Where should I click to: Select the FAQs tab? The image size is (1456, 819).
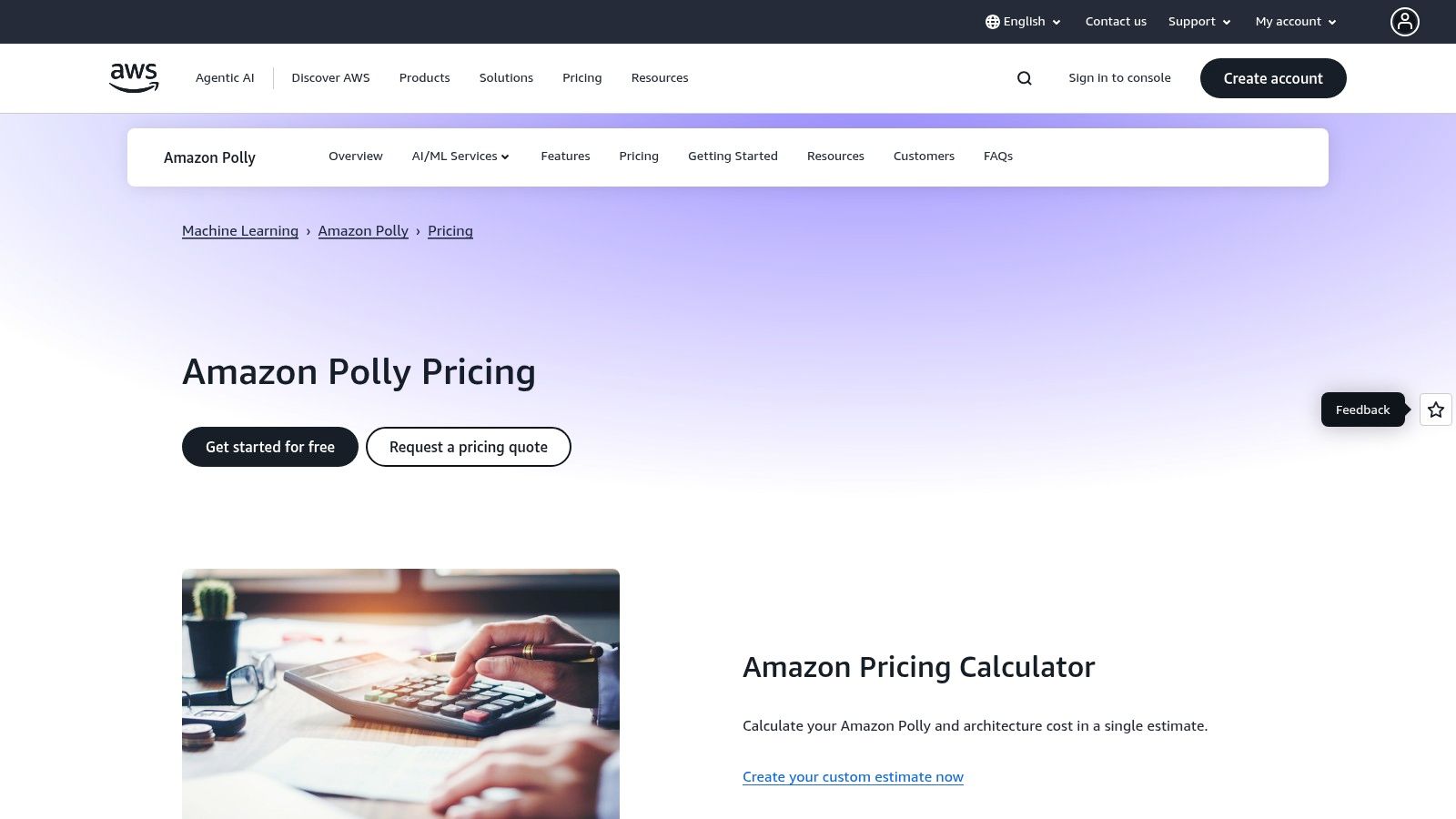click(998, 157)
